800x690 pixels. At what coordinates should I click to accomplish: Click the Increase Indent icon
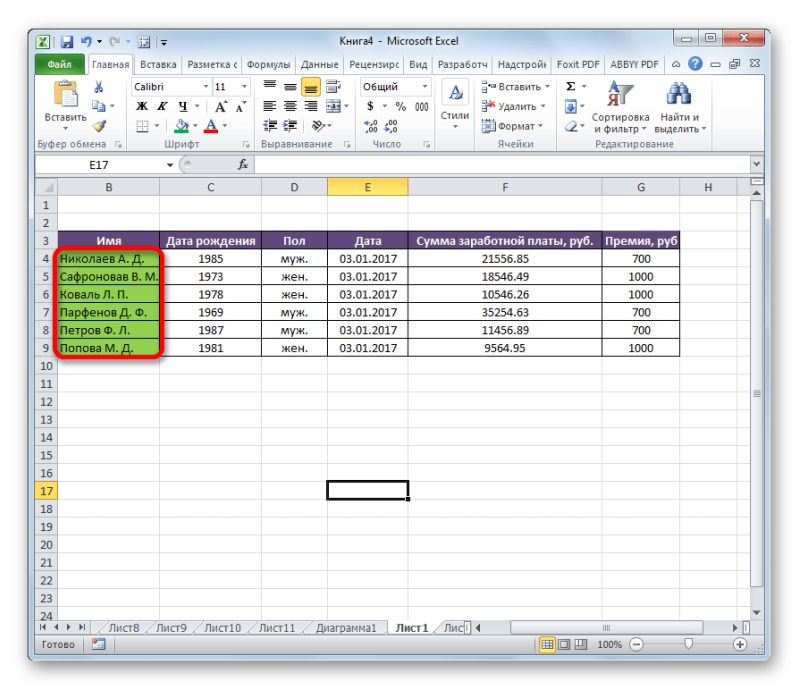(290, 126)
